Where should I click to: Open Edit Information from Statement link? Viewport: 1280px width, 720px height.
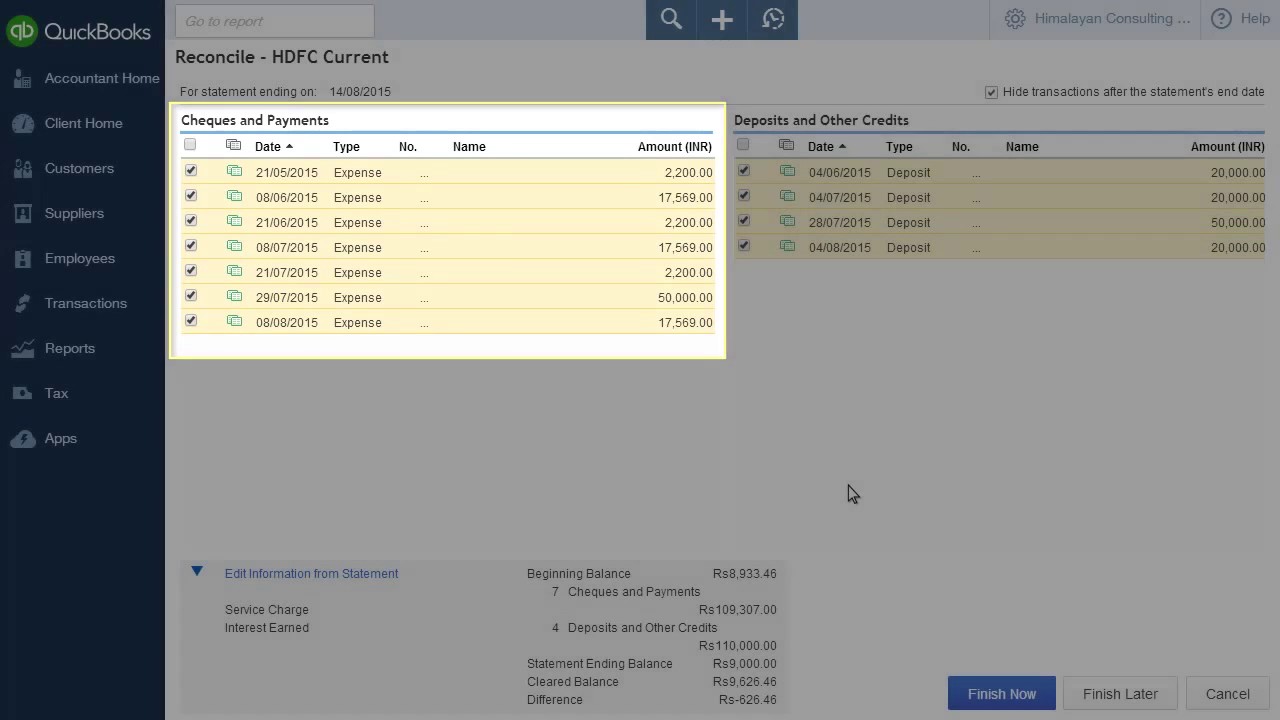click(312, 574)
